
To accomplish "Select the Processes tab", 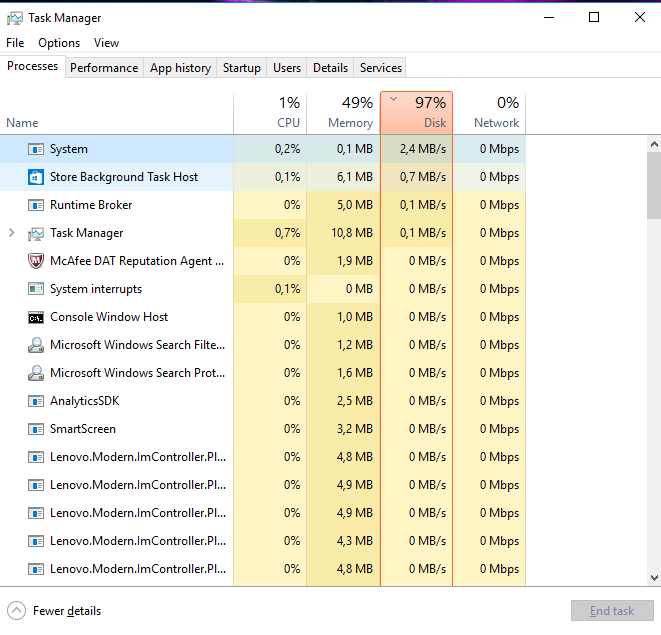I will pyautogui.click(x=32, y=66).
